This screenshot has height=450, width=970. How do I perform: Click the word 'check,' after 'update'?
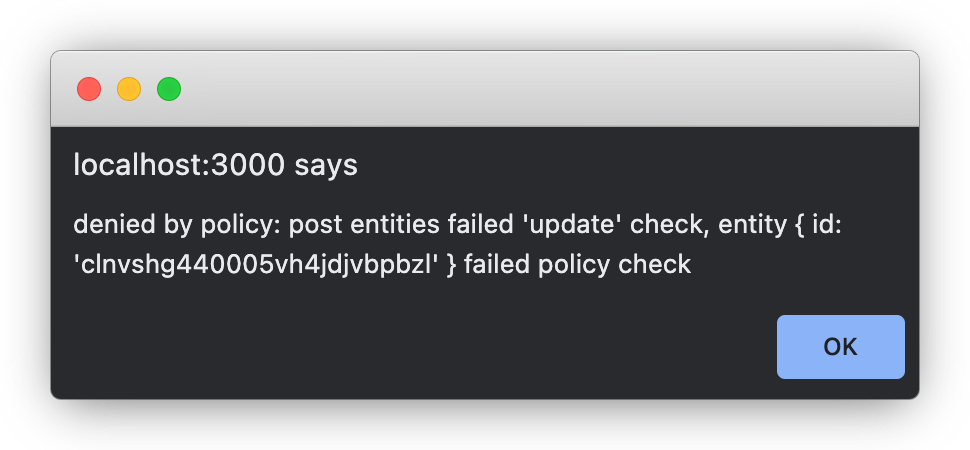pos(670,225)
